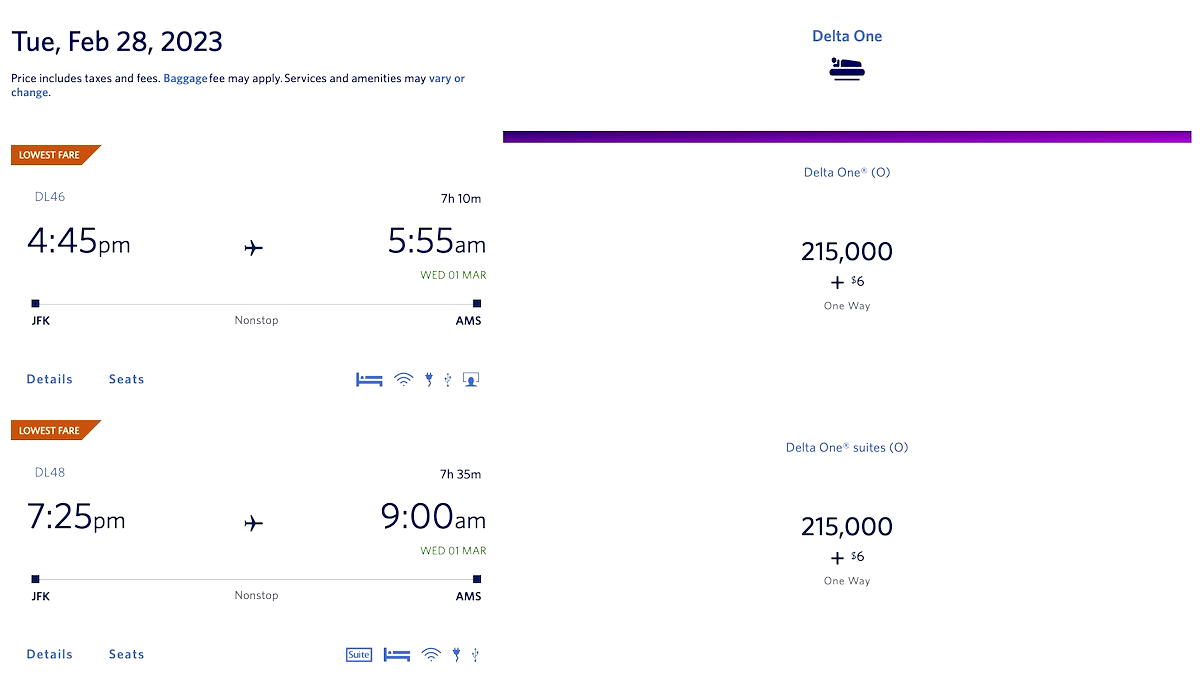Select the flat-bed icon on flight DL48

pos(396,654)
